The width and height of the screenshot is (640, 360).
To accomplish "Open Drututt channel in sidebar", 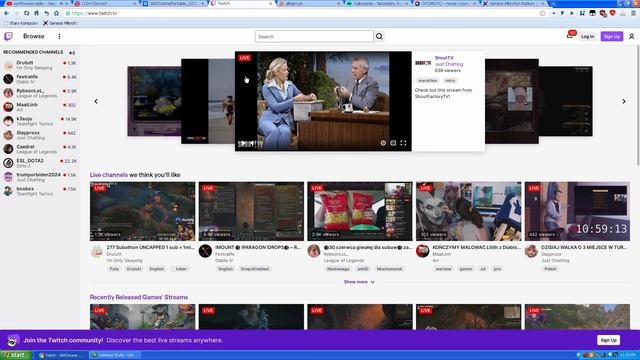I will click(x=40, y=65).
